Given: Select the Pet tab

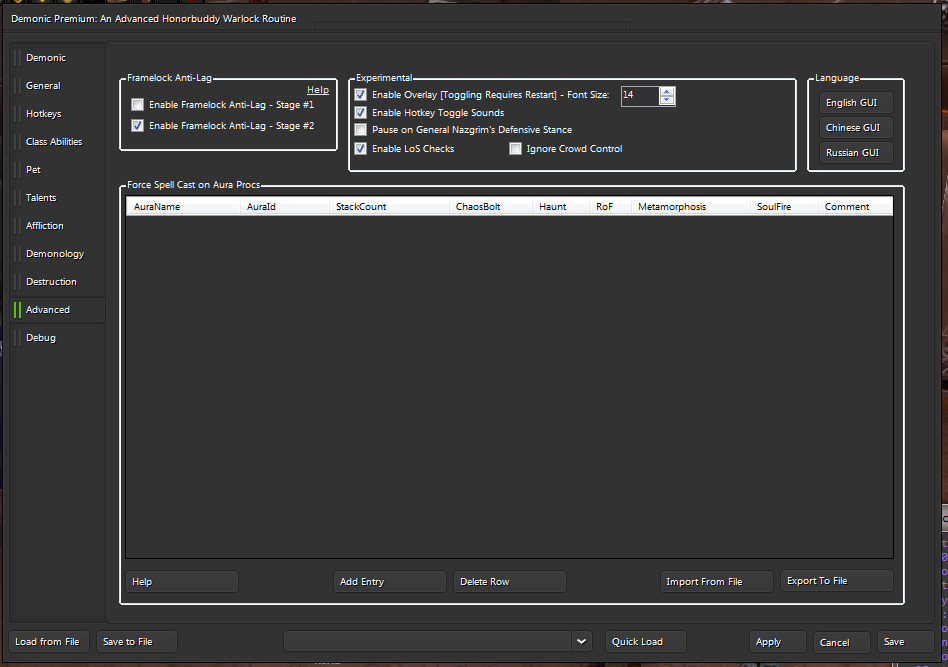Looking at the screenshot, I should coord(57,170).
